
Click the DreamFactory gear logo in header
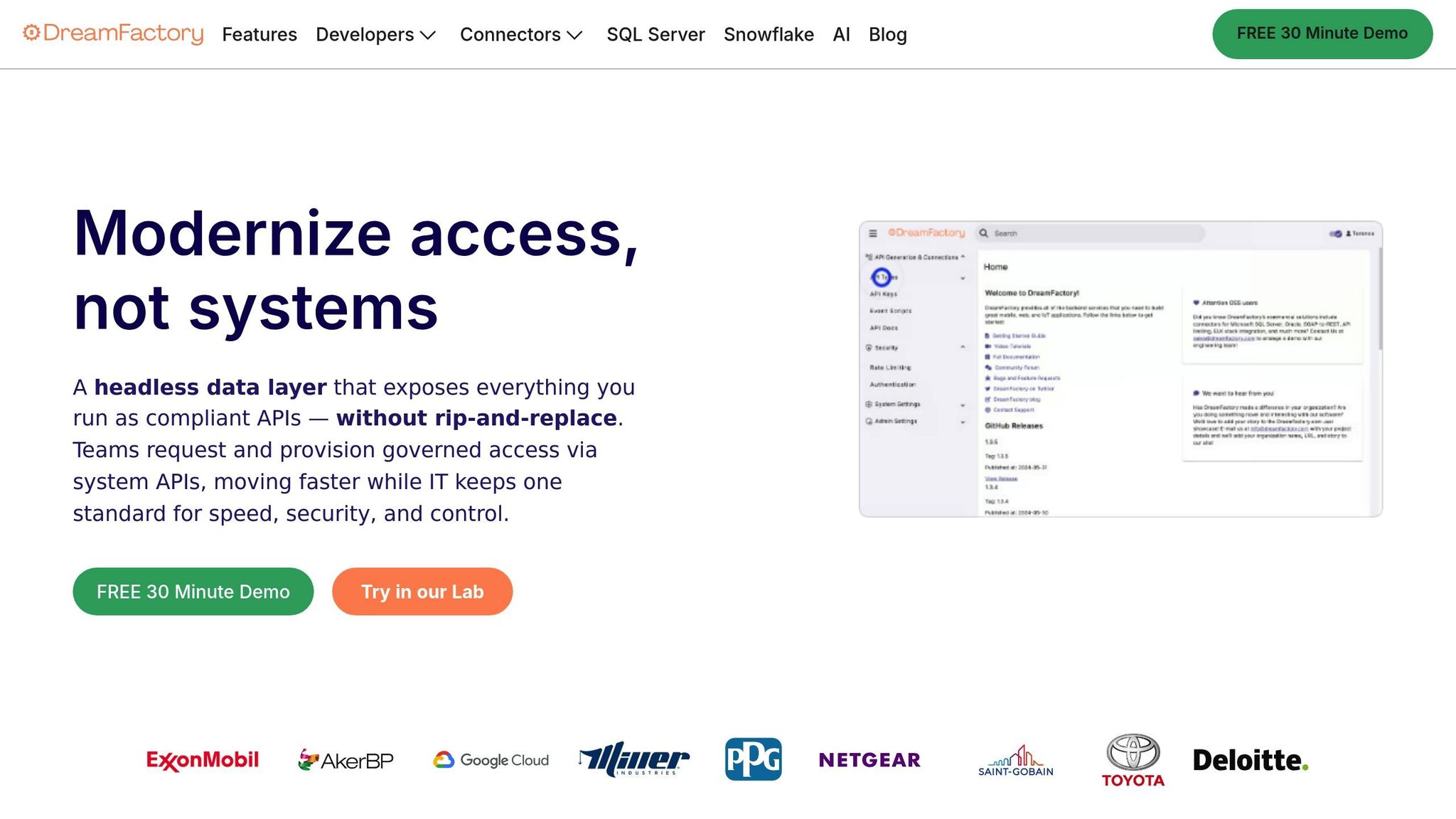31,33
